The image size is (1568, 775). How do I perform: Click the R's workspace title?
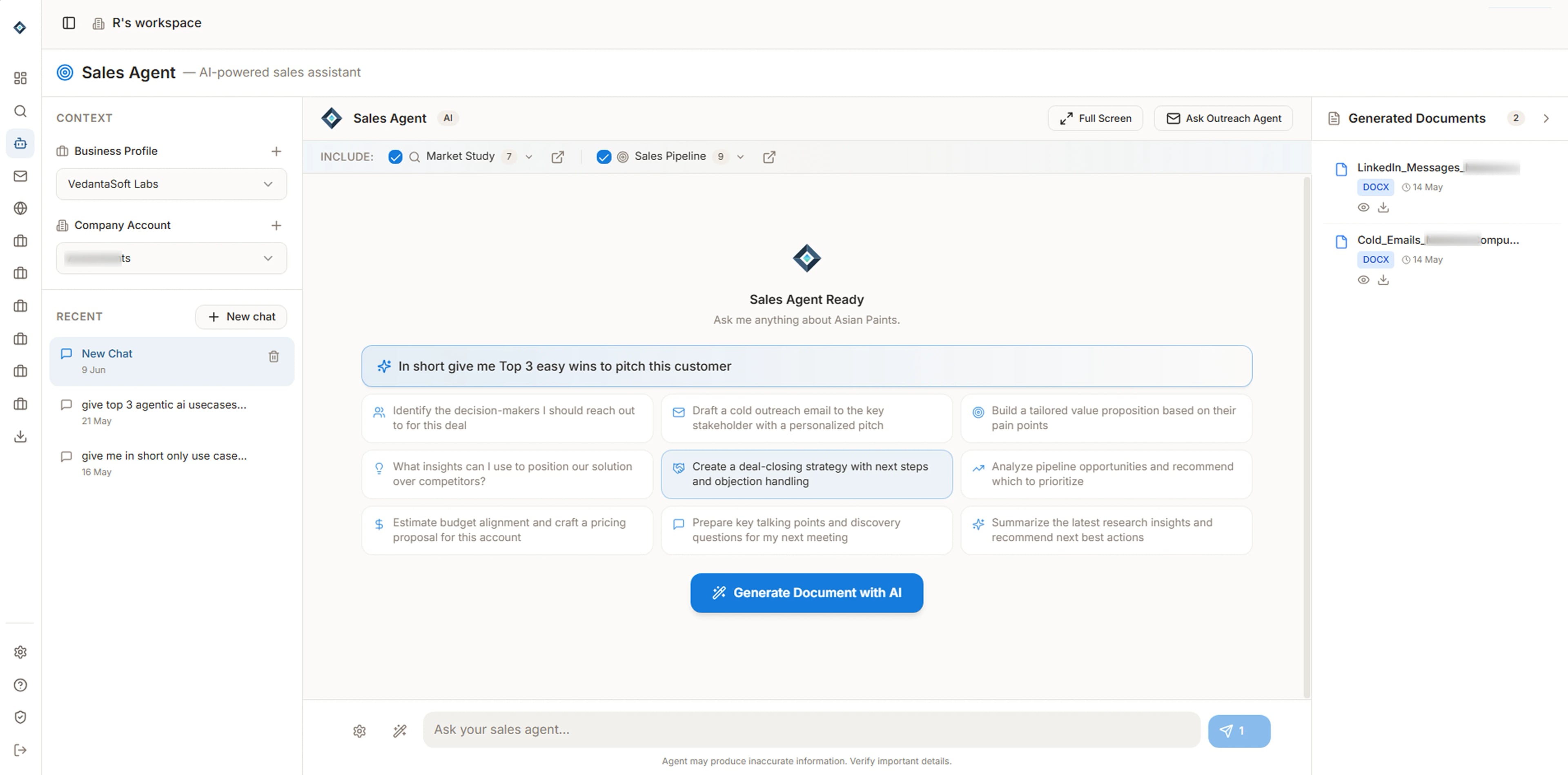pyautogui.click(x=156, y=22)
